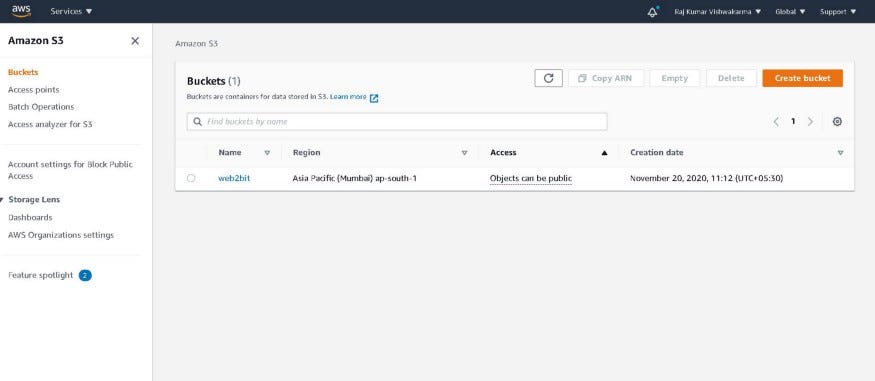Image resolution: width=875 pixels, height=381 pixels.
Task: Sort by Creation date column arrow
Action: point(840,153)
